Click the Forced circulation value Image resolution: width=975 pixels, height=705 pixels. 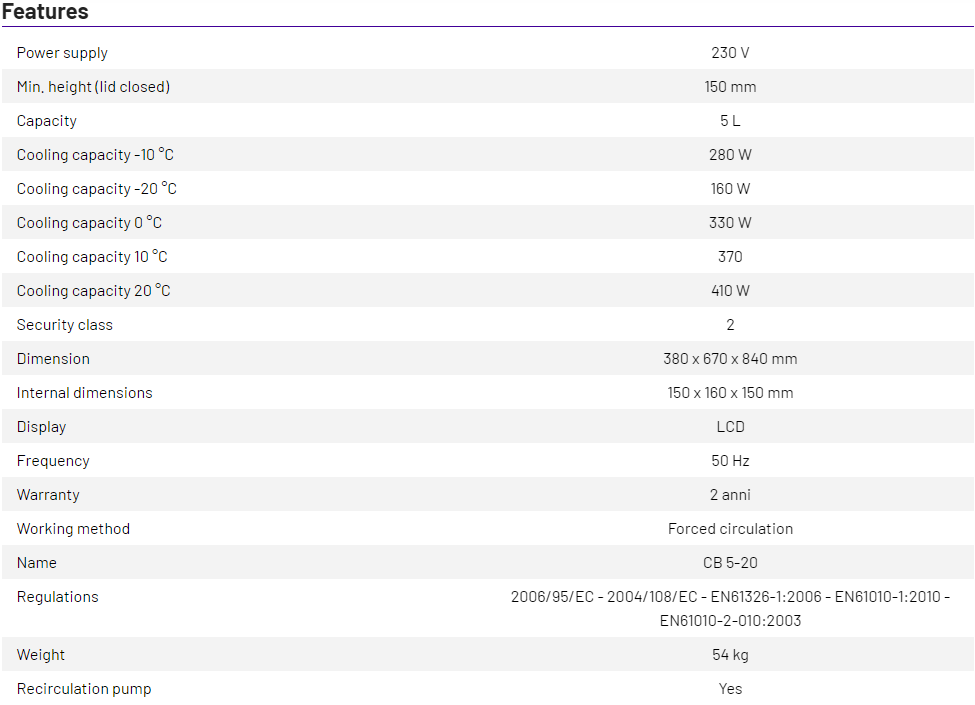point(730,529)
